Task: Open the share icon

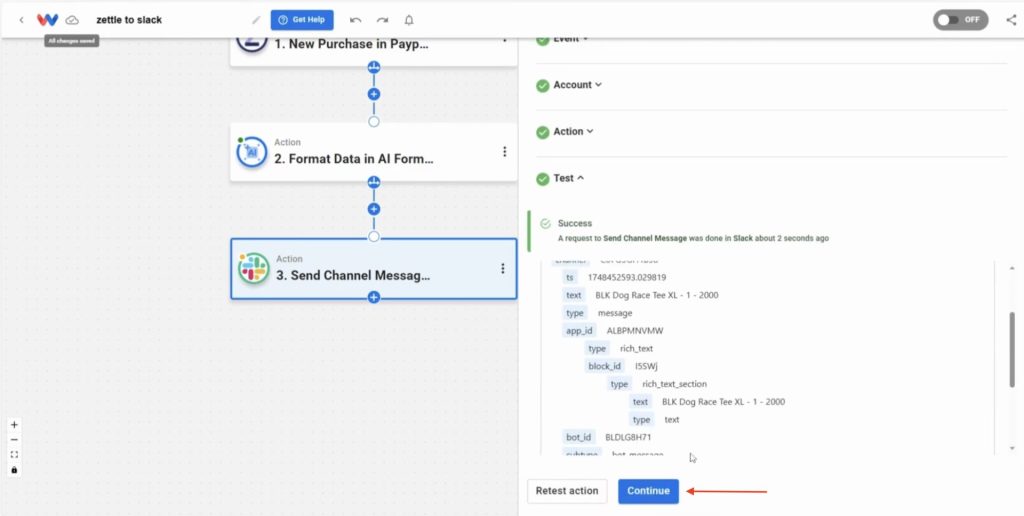Action: tap(1011, 20)
